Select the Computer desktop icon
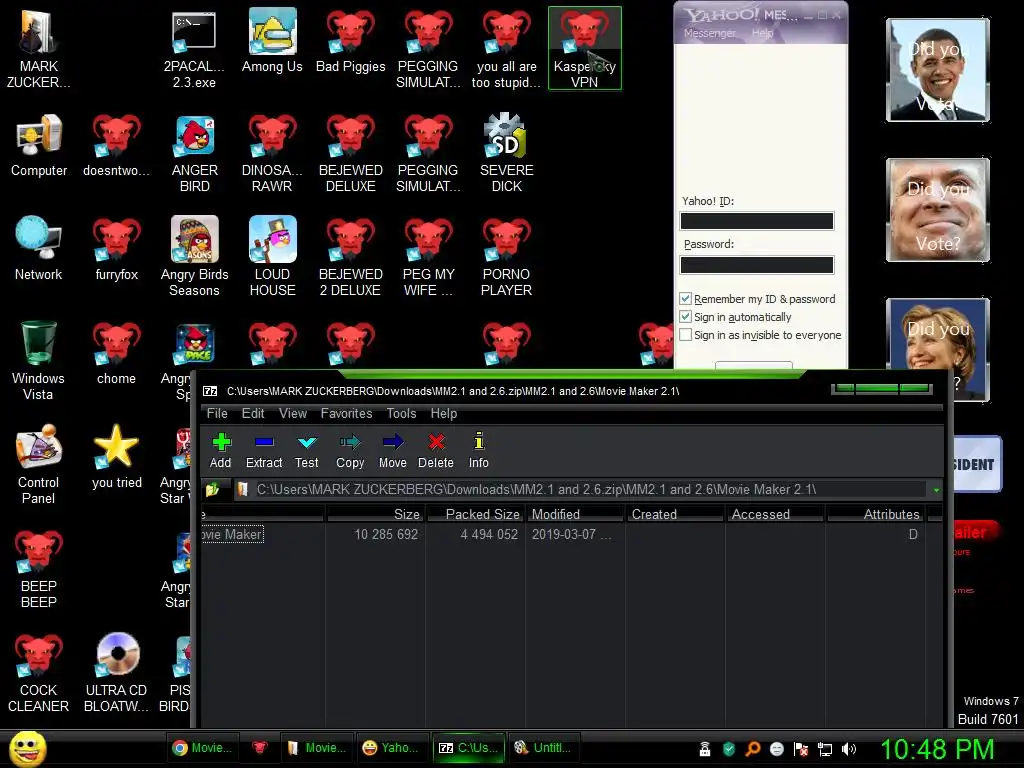This screenshot has width=1024, height=768. pos(39,145)
